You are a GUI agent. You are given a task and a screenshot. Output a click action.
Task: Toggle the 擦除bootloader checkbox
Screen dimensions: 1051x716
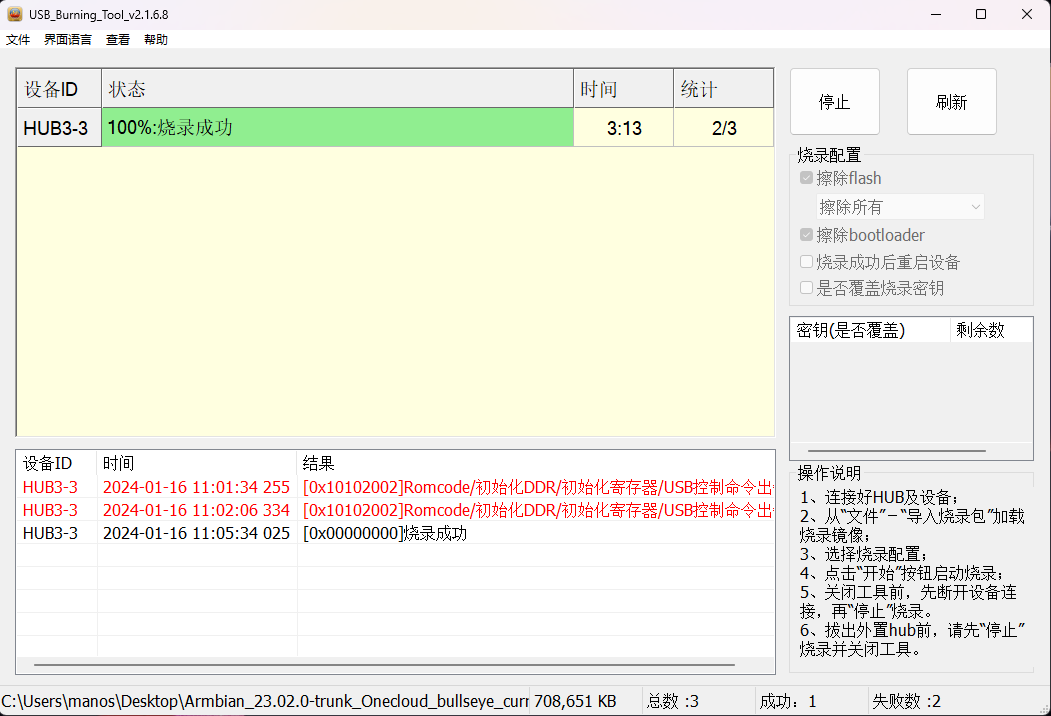pos(807,235)
